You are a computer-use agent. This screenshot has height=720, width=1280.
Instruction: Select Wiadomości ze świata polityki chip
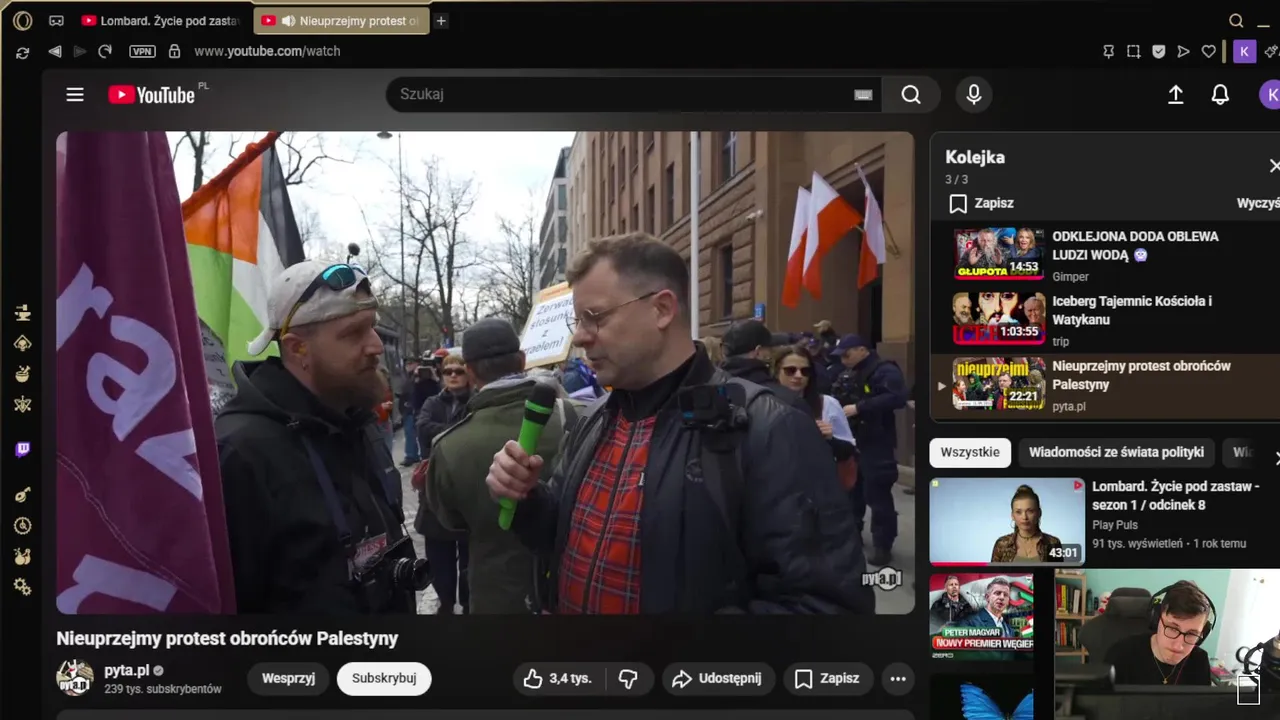click(x=1116, y=452)
